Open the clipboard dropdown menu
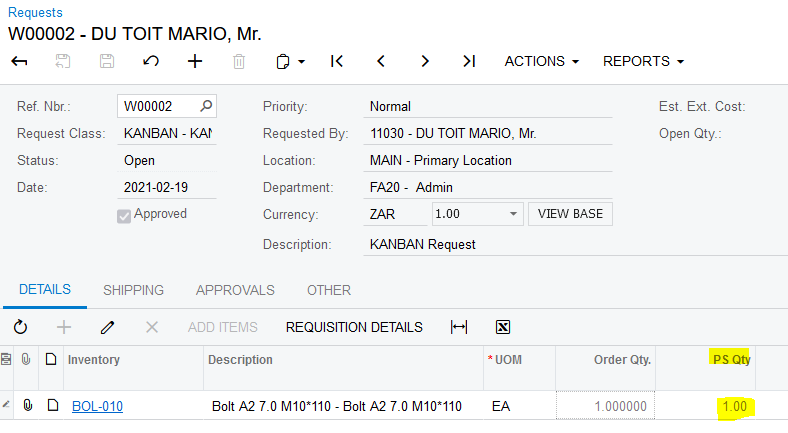 tap(290, 61)
